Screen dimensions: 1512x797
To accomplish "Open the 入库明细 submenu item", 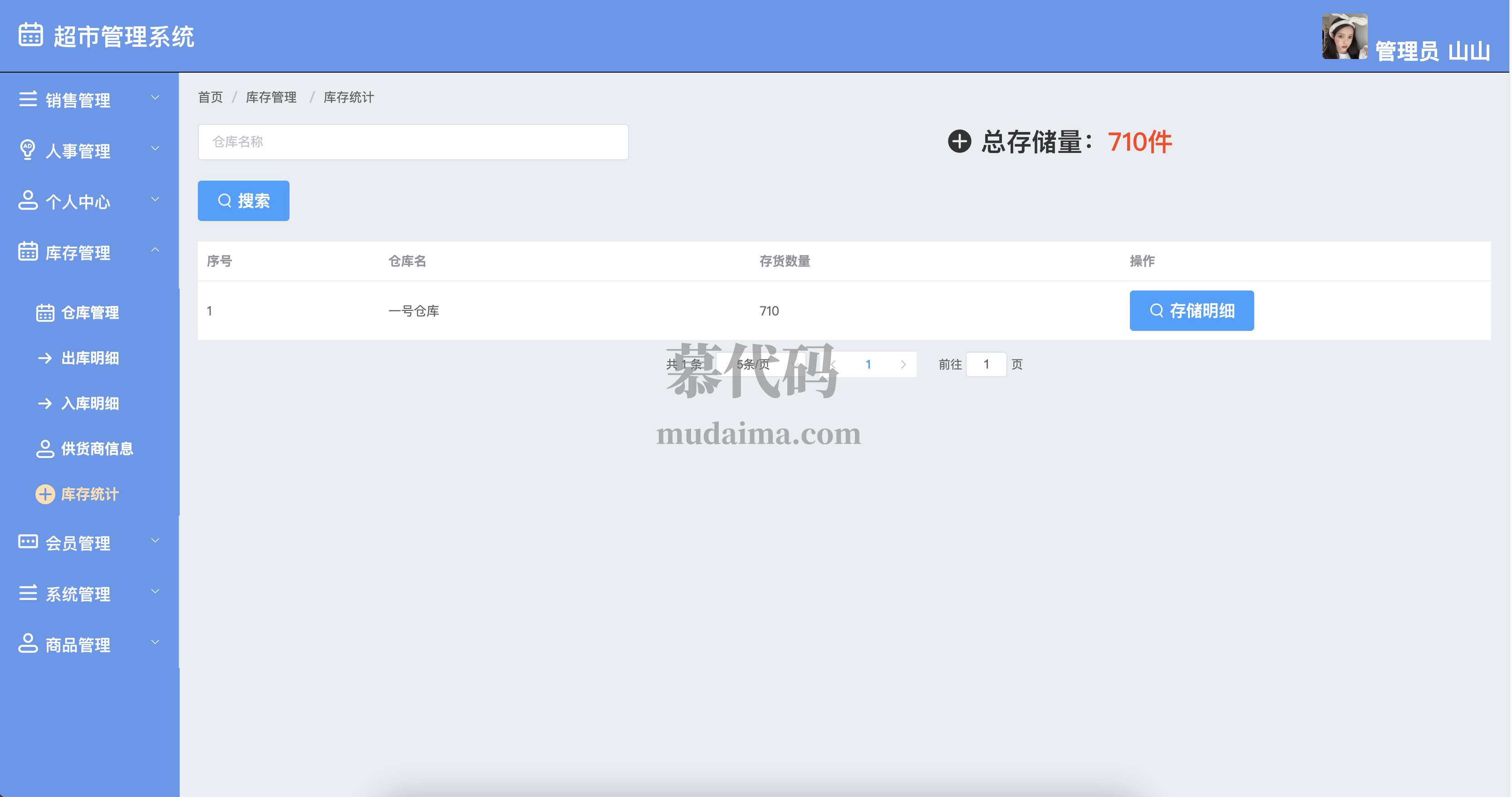I will (x=90, y=403).
